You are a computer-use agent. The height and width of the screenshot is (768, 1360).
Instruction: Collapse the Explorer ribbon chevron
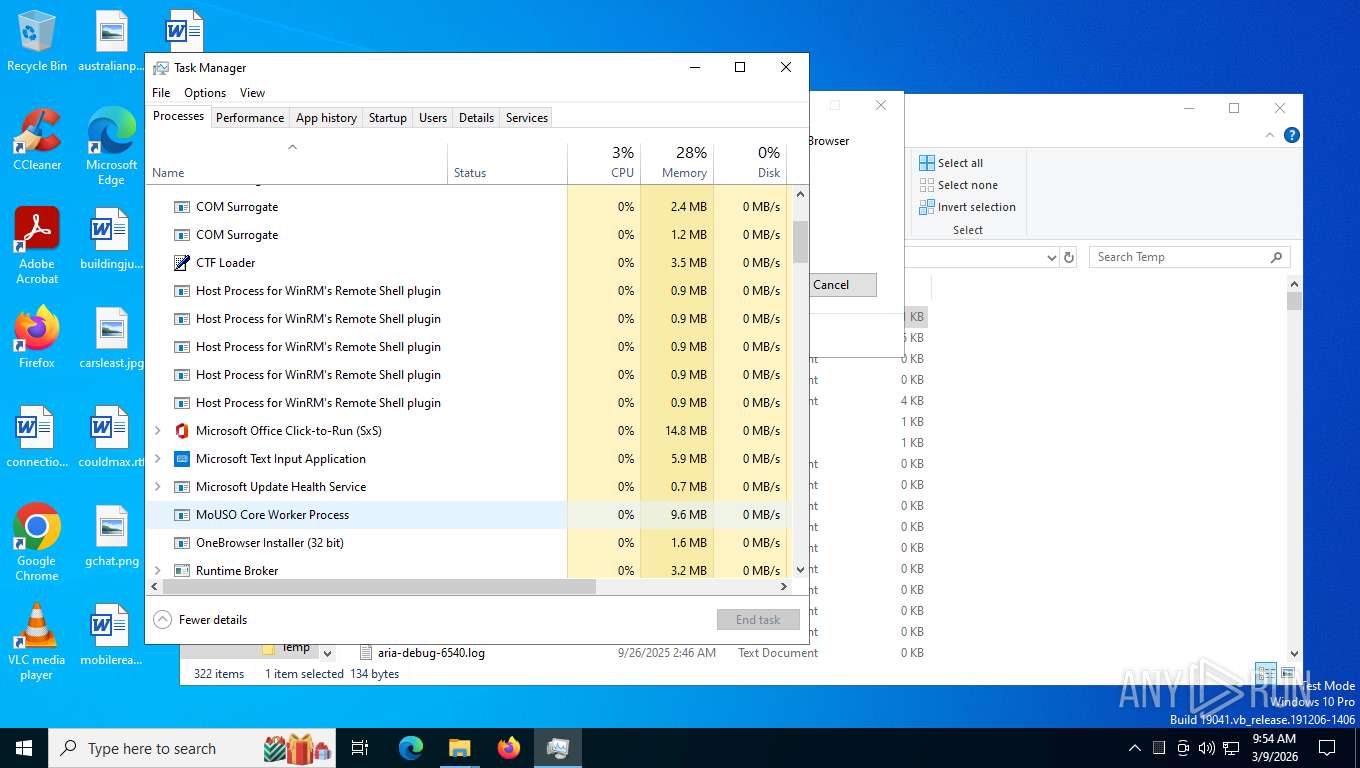(x=1271, y=135)
